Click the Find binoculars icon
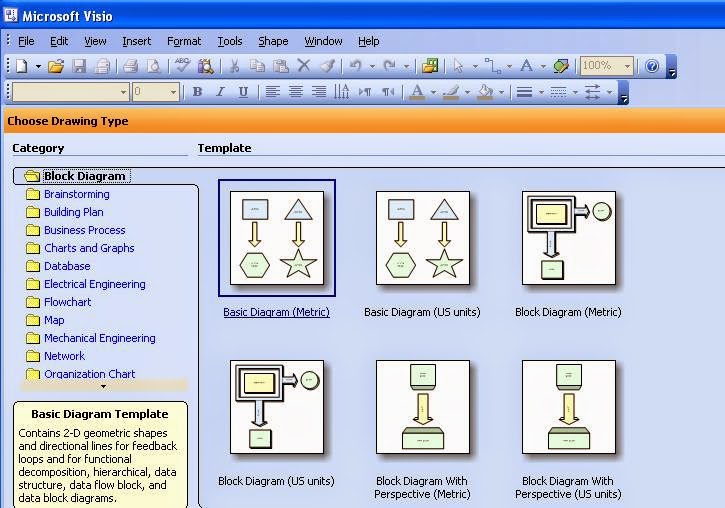The width and height of the screenshot is (725, 508). click(x=205, y=66)
